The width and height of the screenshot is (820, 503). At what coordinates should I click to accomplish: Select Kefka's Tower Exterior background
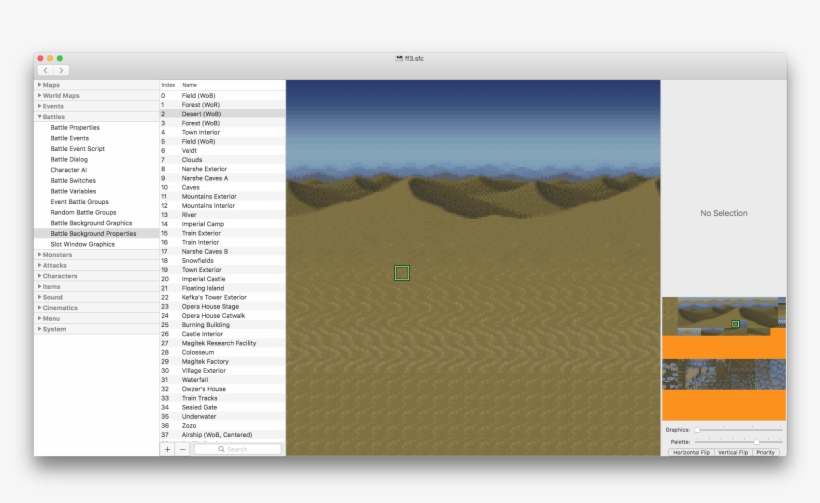pyautogui.click(x=214, y=297)
